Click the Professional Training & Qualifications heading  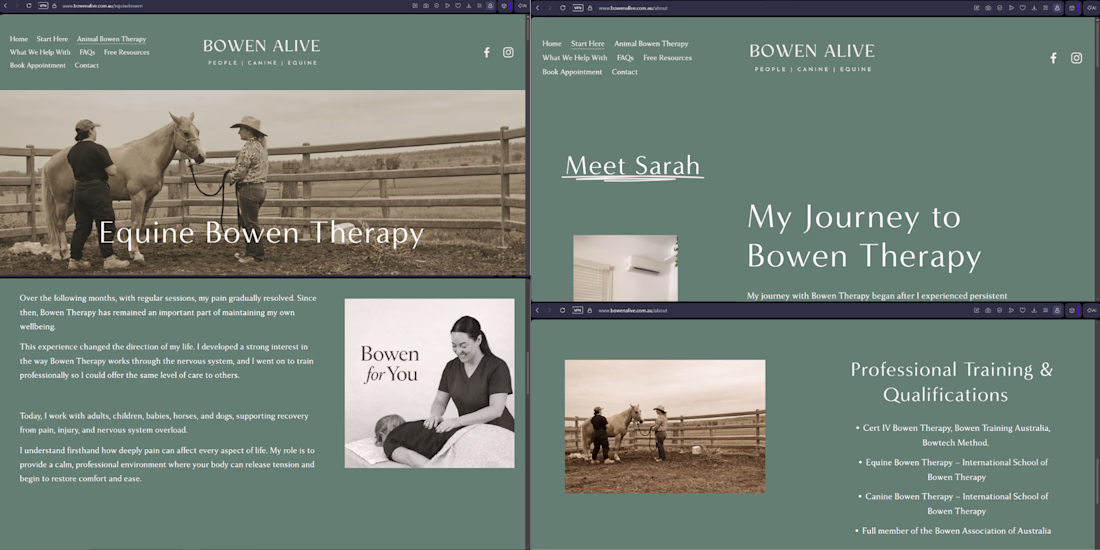tap(952, 382)
